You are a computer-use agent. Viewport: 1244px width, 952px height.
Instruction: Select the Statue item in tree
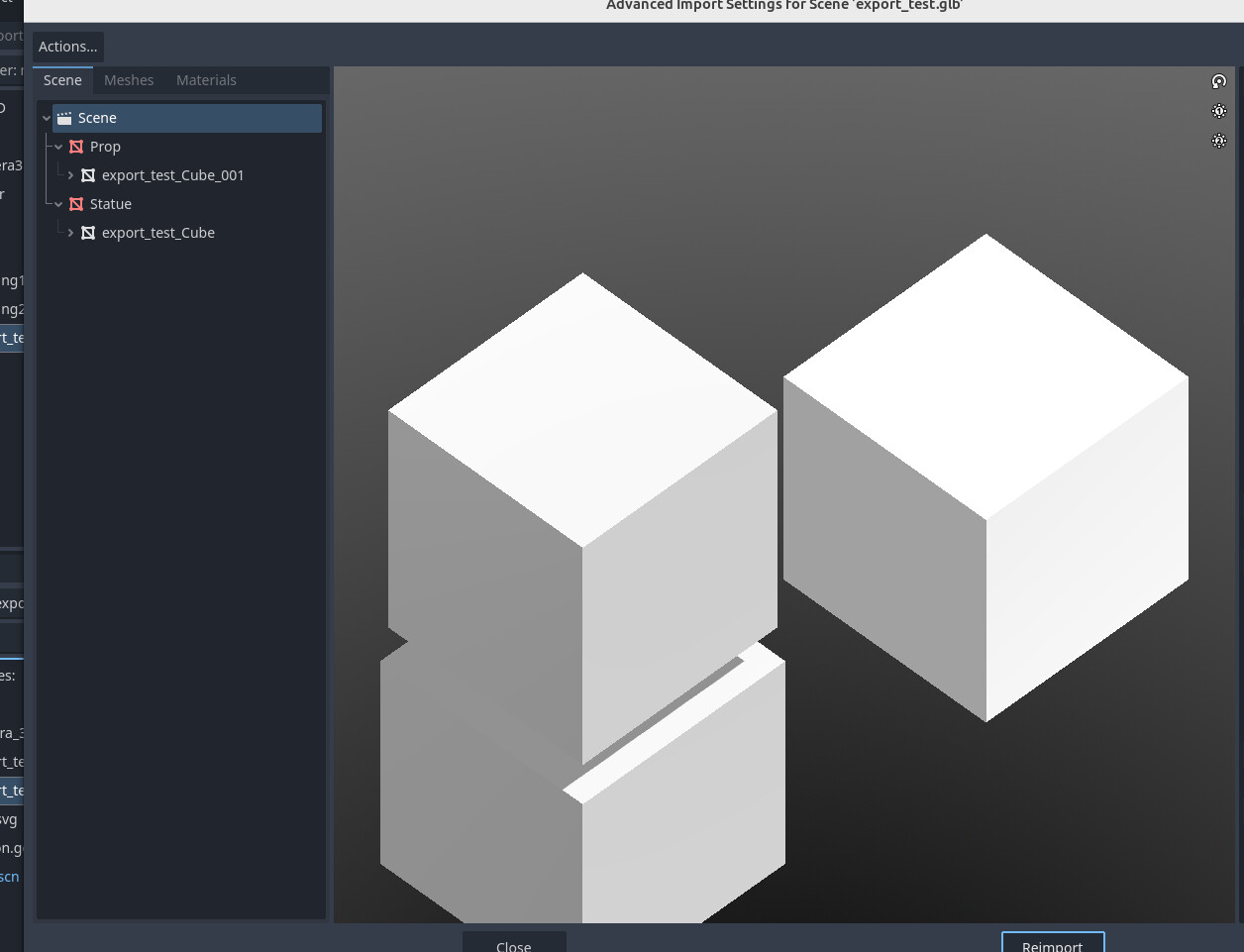pyautogui.click(x=111, y=204)
